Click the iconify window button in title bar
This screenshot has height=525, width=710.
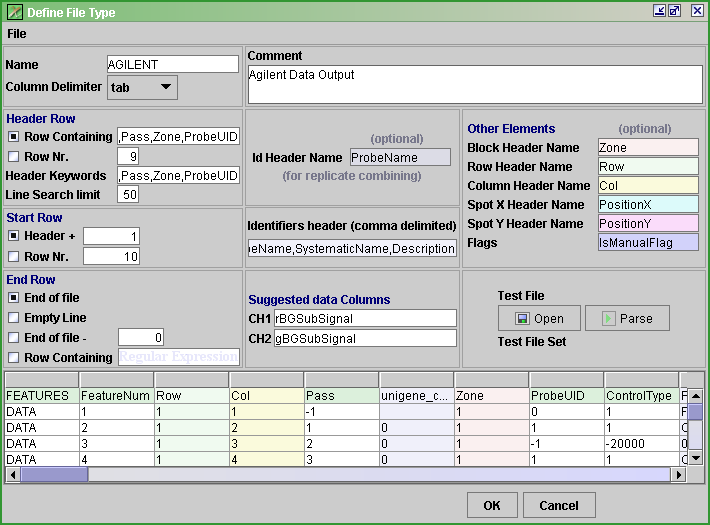[x=659, y=10]
